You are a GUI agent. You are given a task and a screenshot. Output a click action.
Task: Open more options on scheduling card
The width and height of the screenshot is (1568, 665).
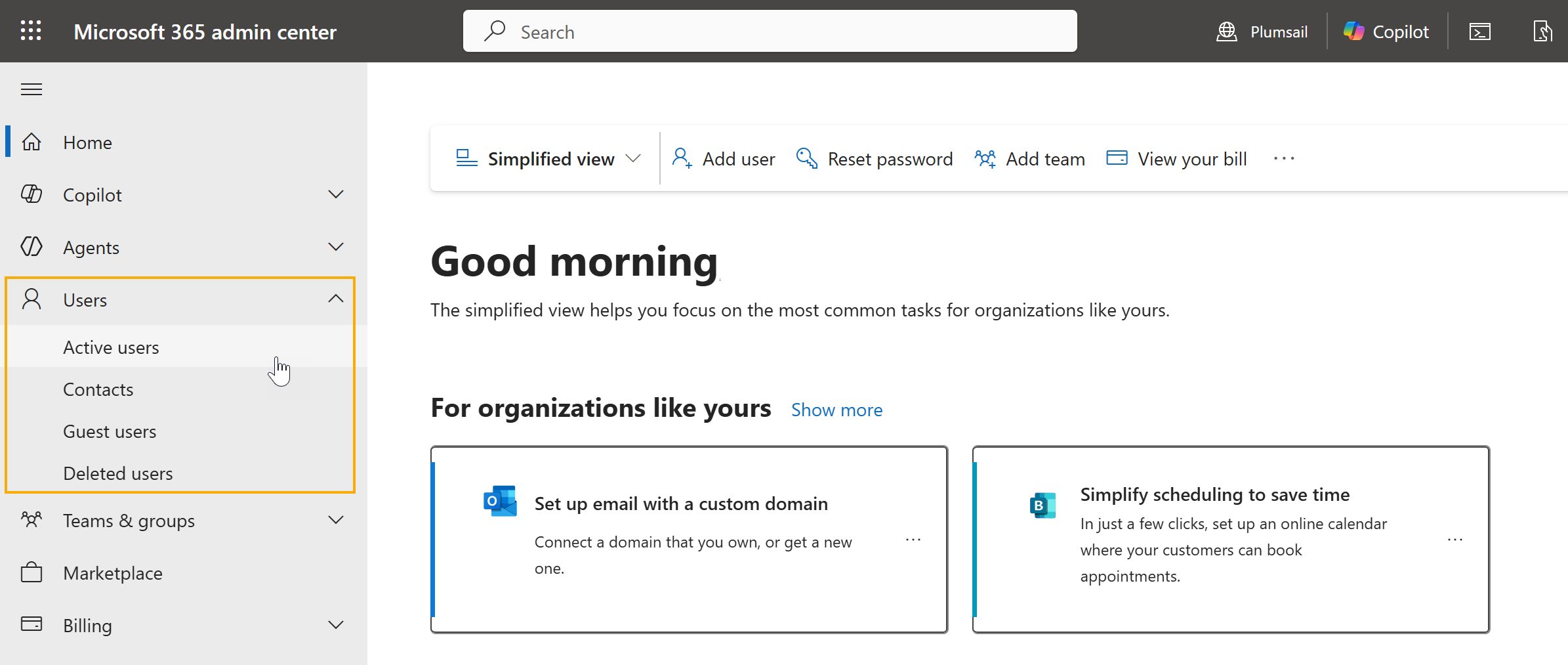point(1455,540)
